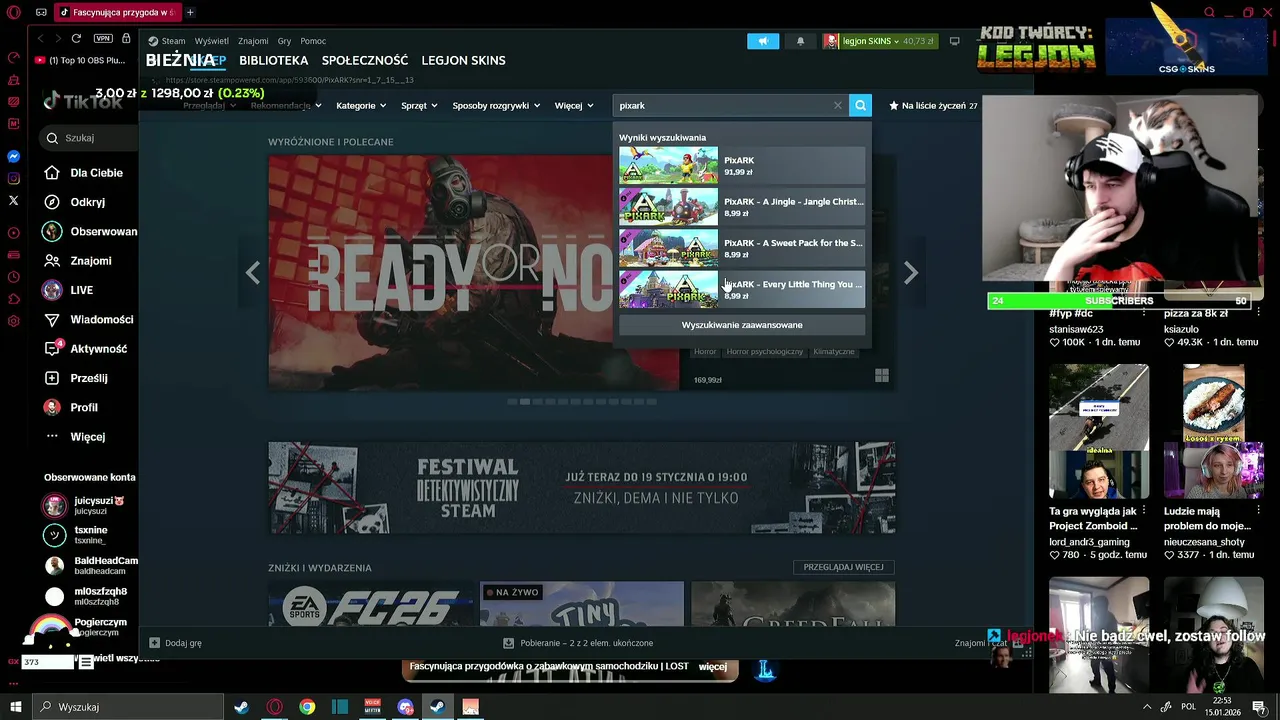Go to next featured carousel item

coord(910,272)
